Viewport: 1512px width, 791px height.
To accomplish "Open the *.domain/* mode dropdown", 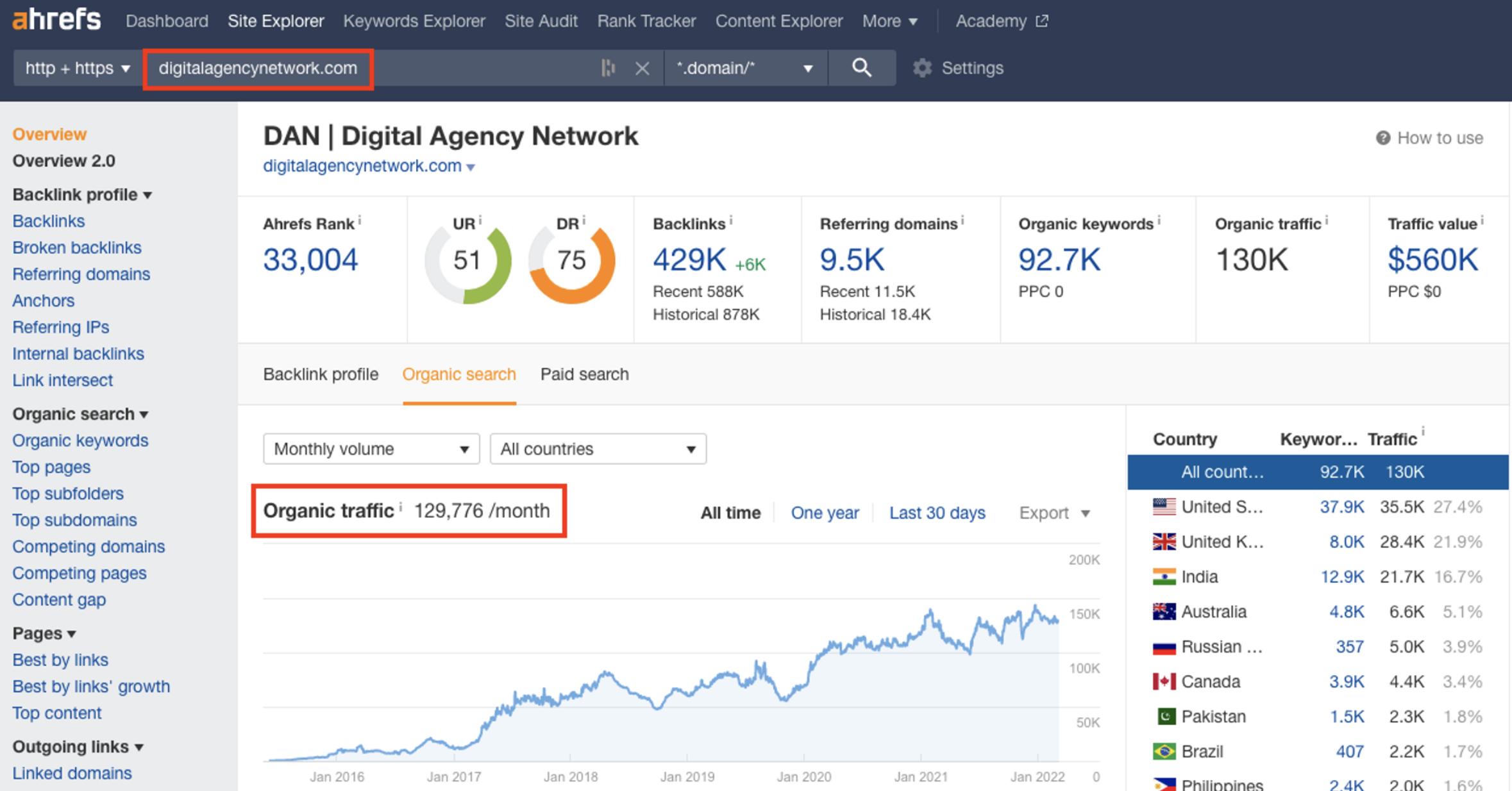I will (745, 68).
